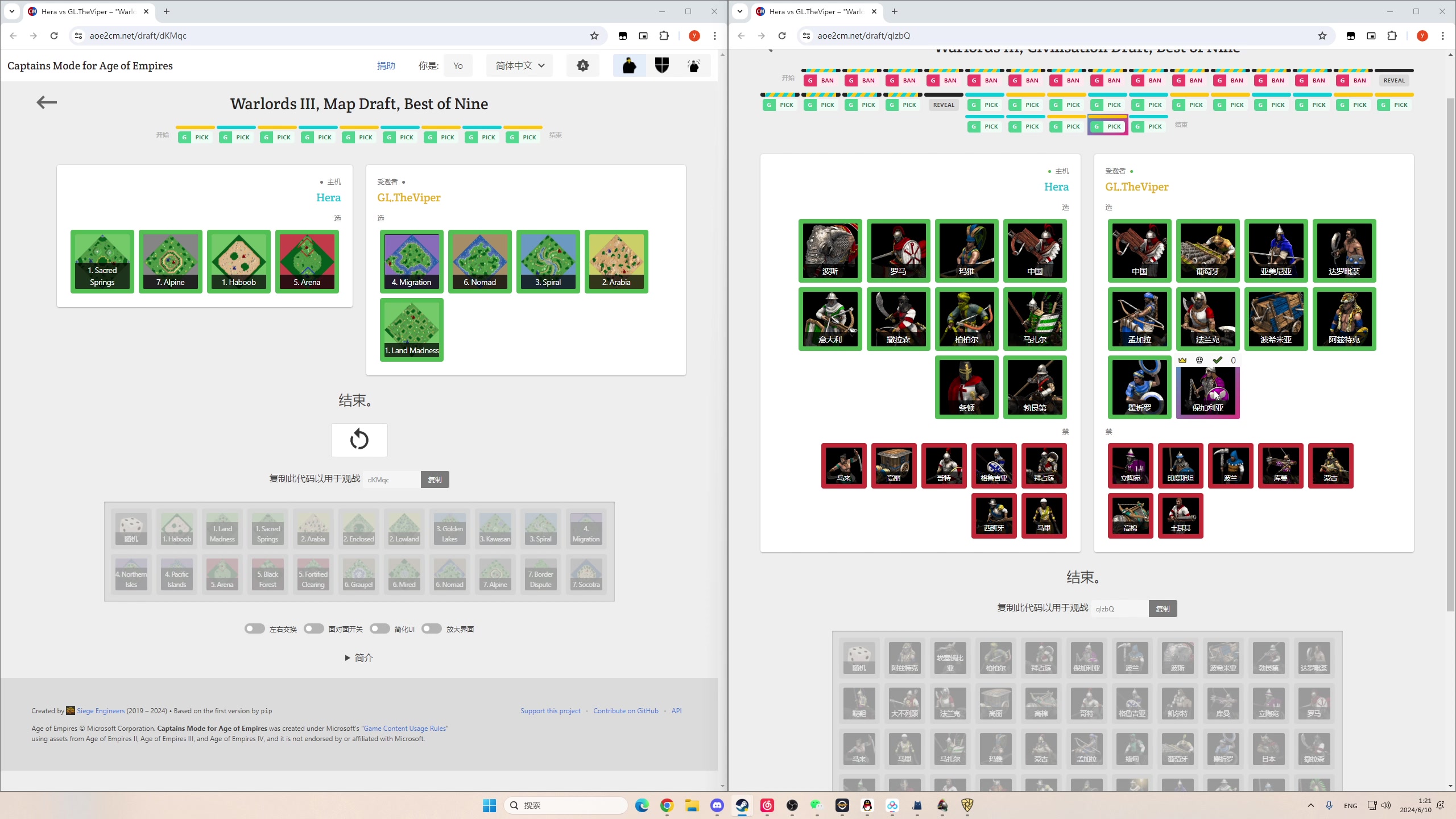Toggle the 放大界面 switch
Screen dimensions: 1456x819
pos(432,628)
